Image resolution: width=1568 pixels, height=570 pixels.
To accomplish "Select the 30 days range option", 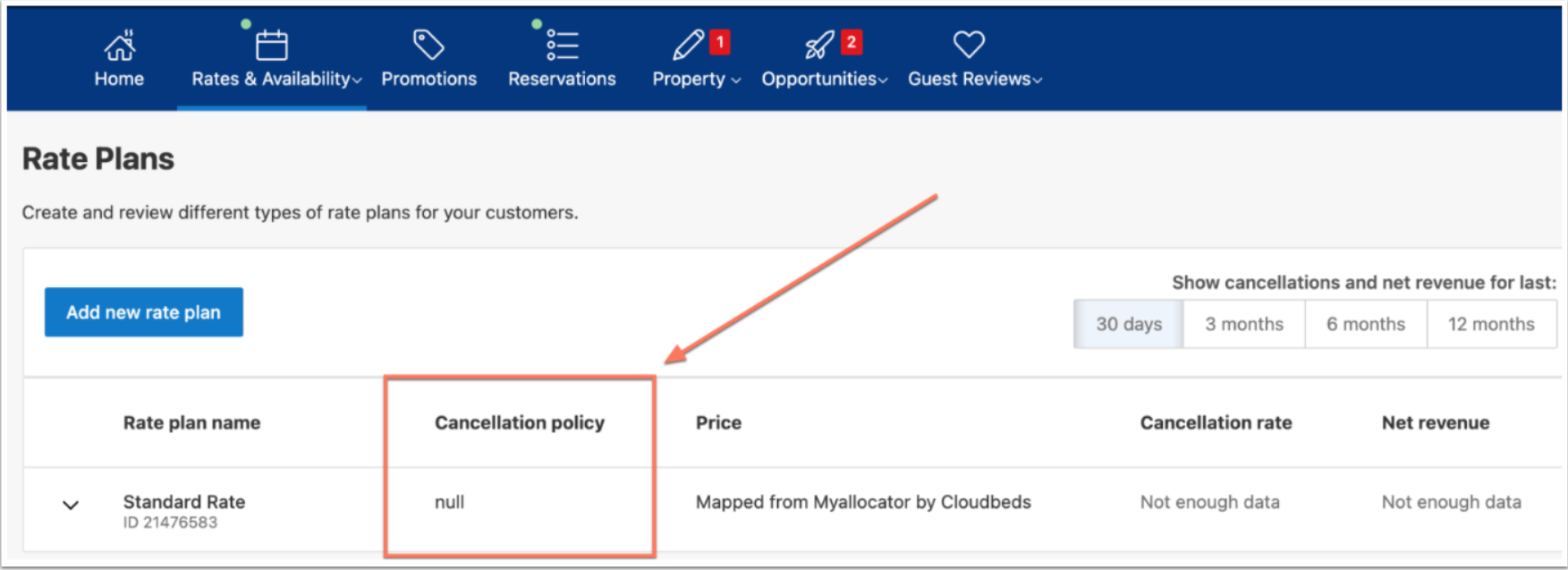I will (x=1129, y=324).
